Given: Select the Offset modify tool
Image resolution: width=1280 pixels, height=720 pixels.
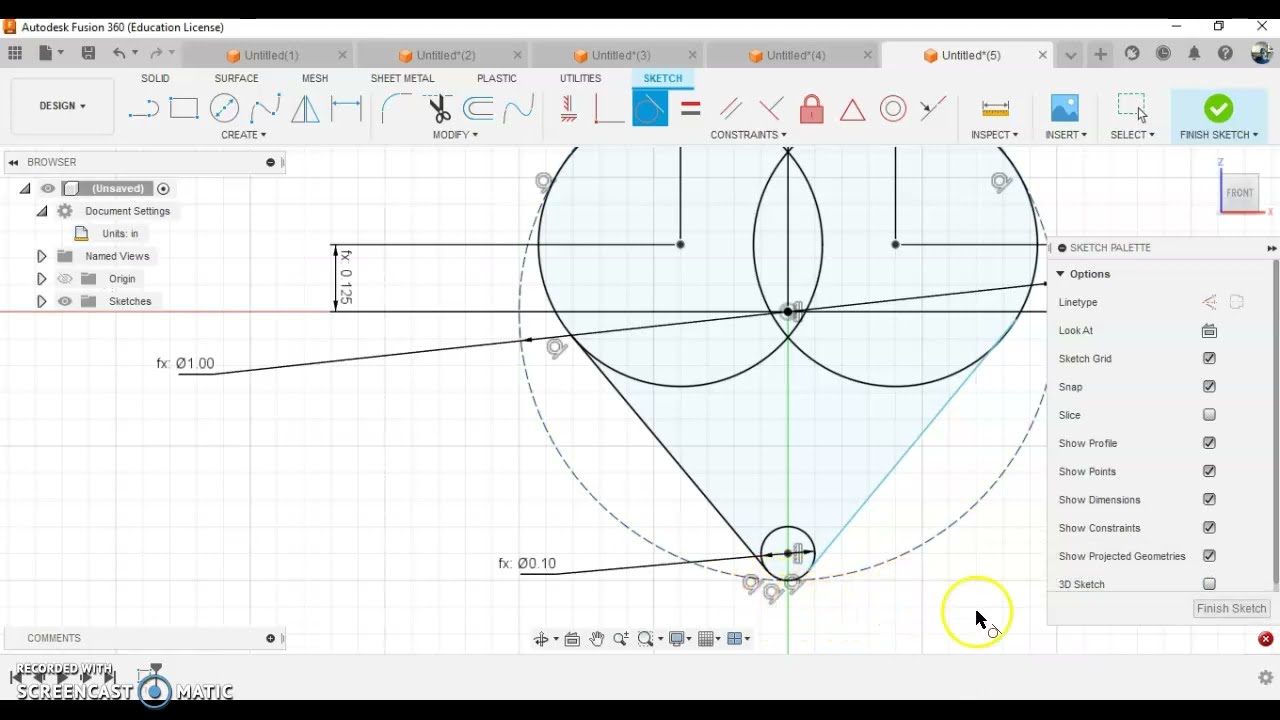Looking at the screenshot, I should (478, 108).
